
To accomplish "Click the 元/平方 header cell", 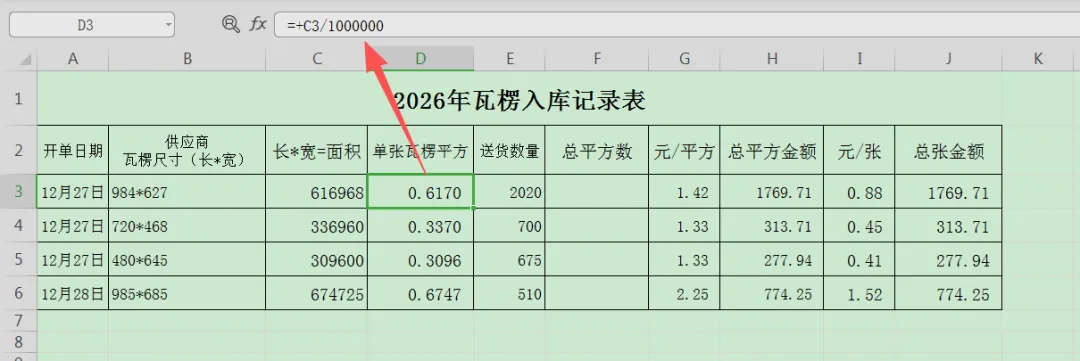I will pyautogui.click(x=685, y=150).
